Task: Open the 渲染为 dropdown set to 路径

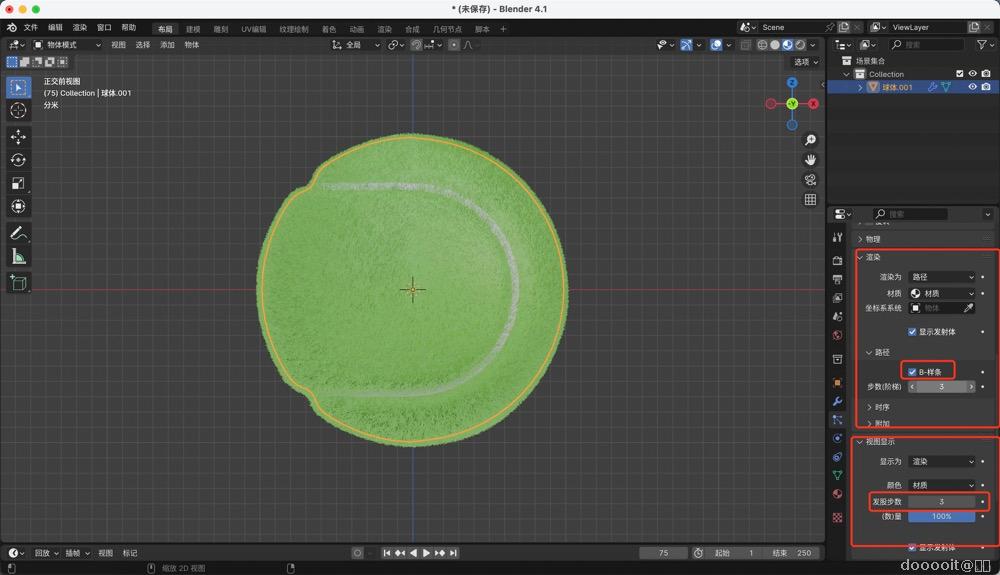Action: (941, 277)
